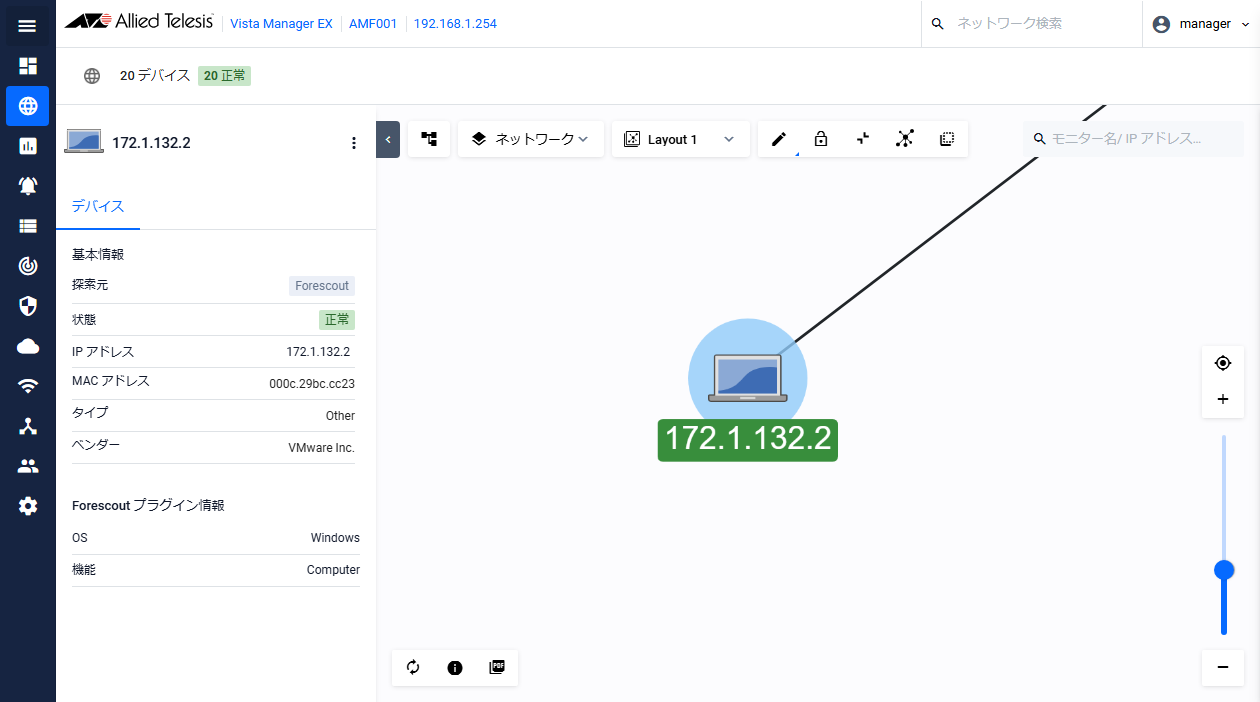The height and width of the screenshot is (702, 1260).
Task: Click the Other type value
Action: 340,416
